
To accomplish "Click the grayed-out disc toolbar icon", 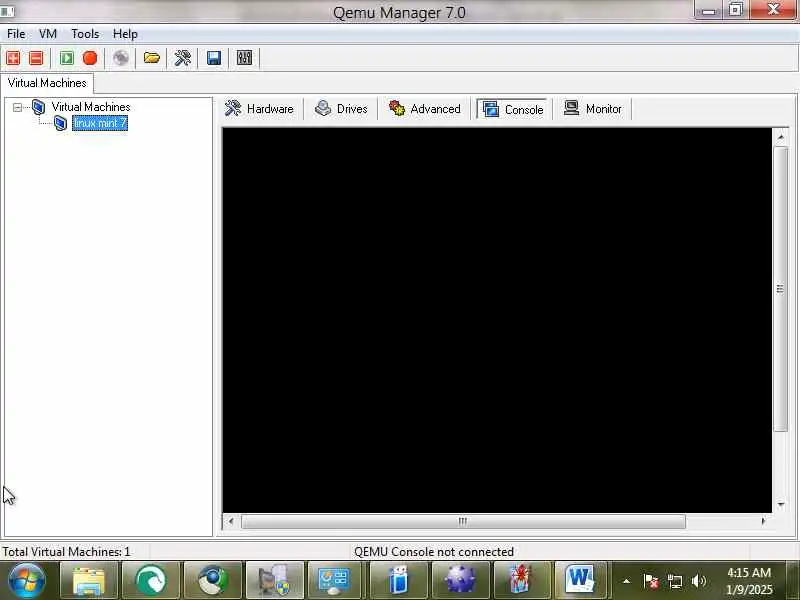I will click(x=121, y=58).
